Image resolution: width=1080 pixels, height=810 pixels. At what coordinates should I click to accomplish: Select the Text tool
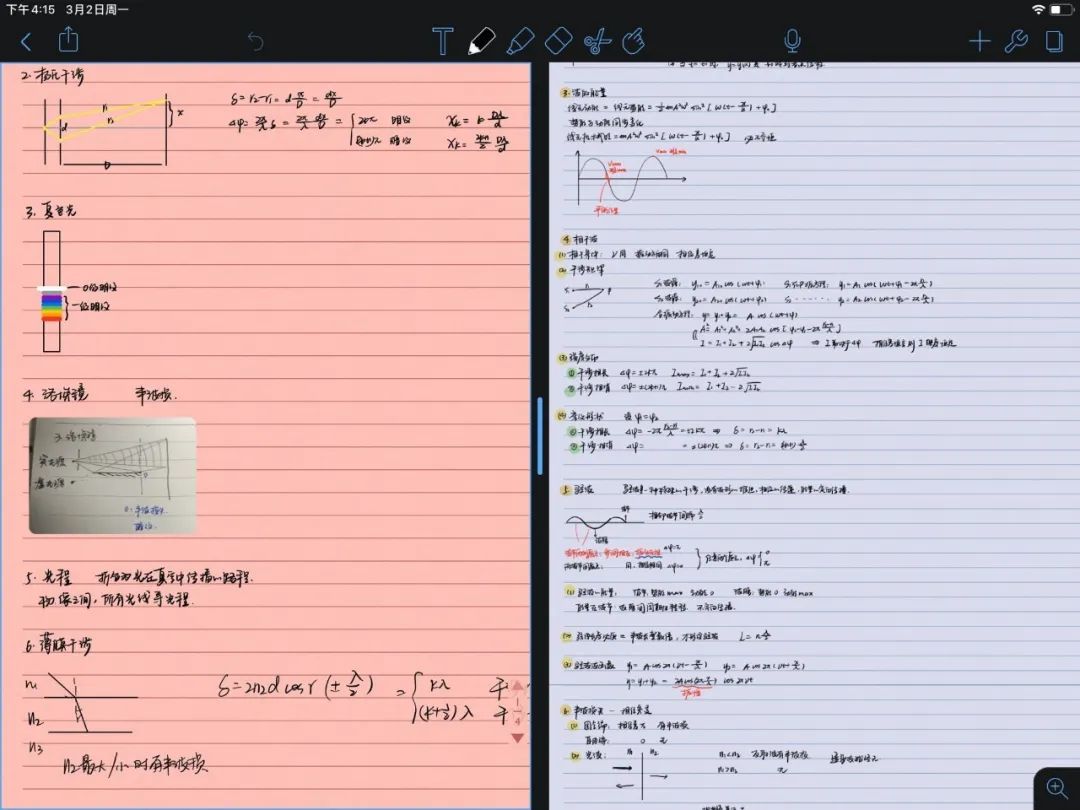pos(442,41)
